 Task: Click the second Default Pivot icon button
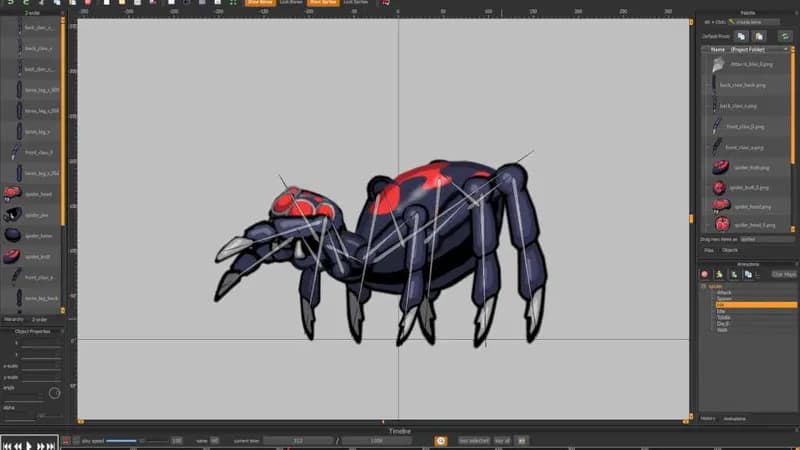(759, 36)
